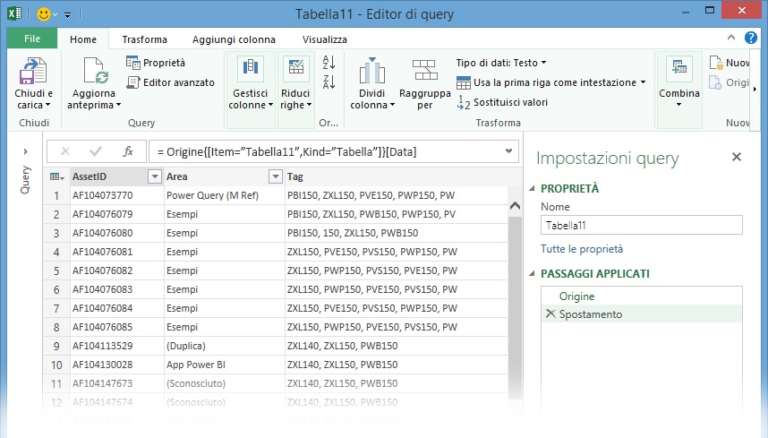The height and width of the screenshot is (438, 768).
Task: Select row number 5 header
Action: (56, 271)
